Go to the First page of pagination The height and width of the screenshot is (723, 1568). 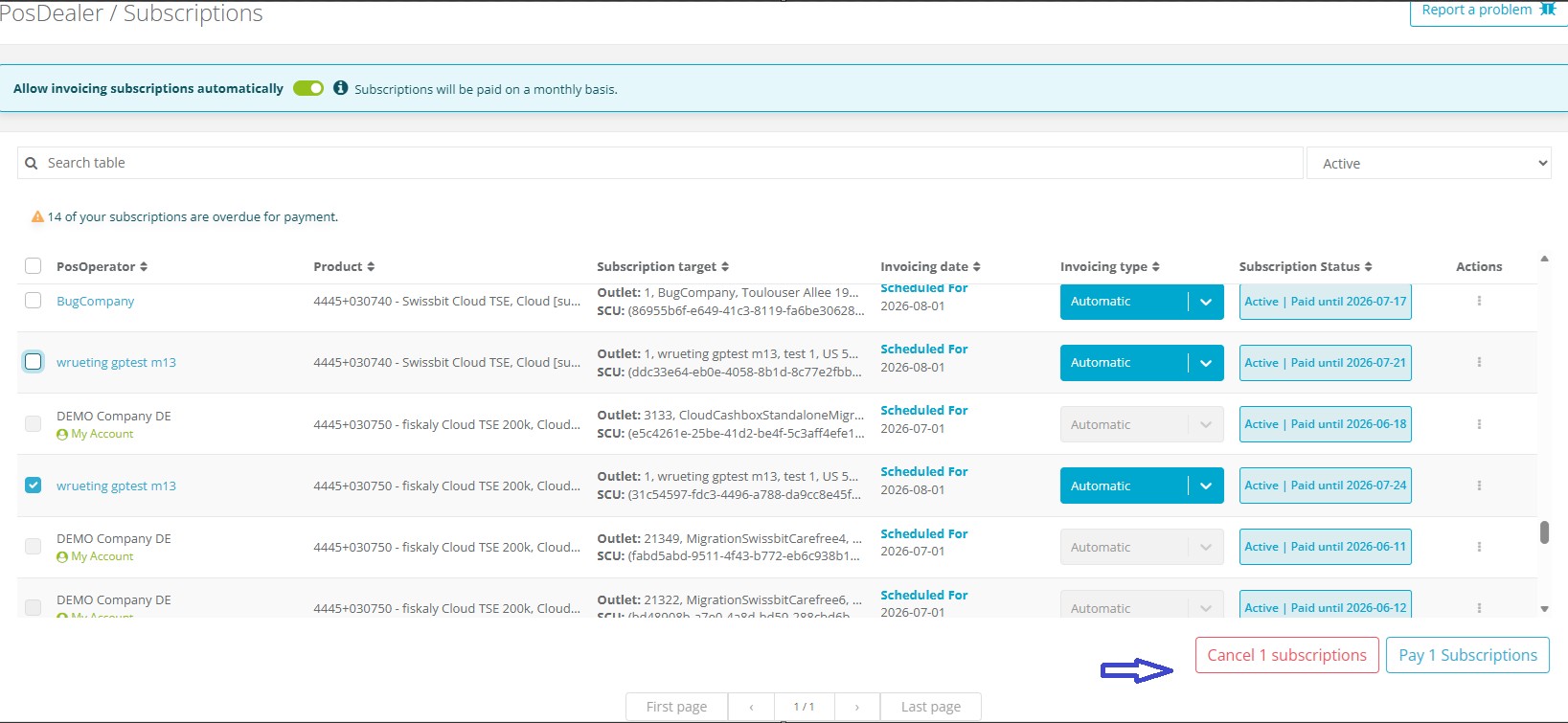pos(676,707)
